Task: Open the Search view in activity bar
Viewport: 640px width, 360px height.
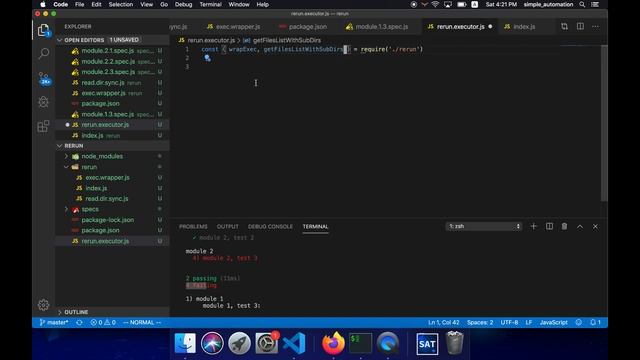Action: 43,53
